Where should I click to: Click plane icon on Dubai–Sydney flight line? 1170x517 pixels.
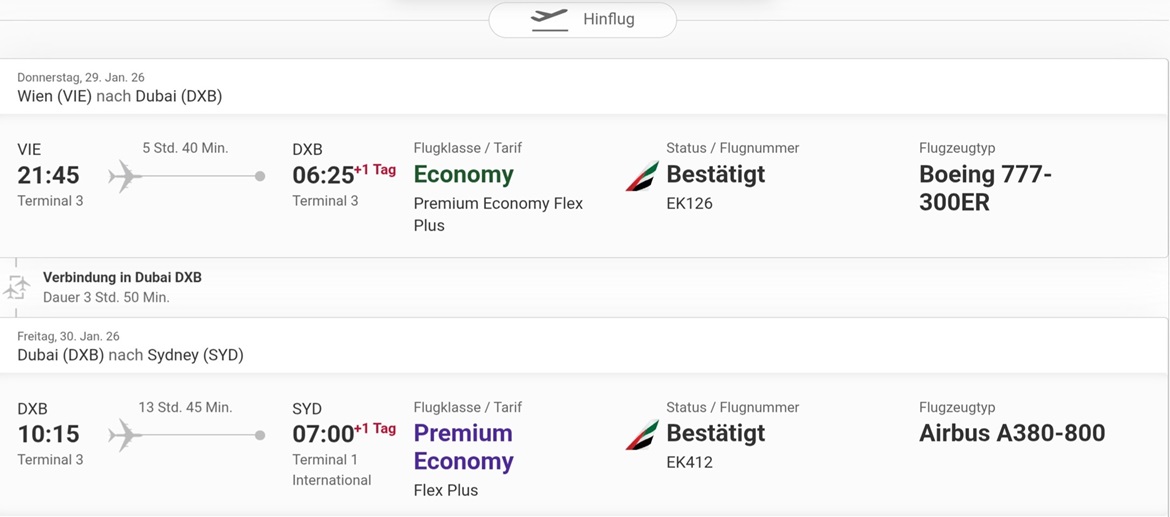point(124,435)
